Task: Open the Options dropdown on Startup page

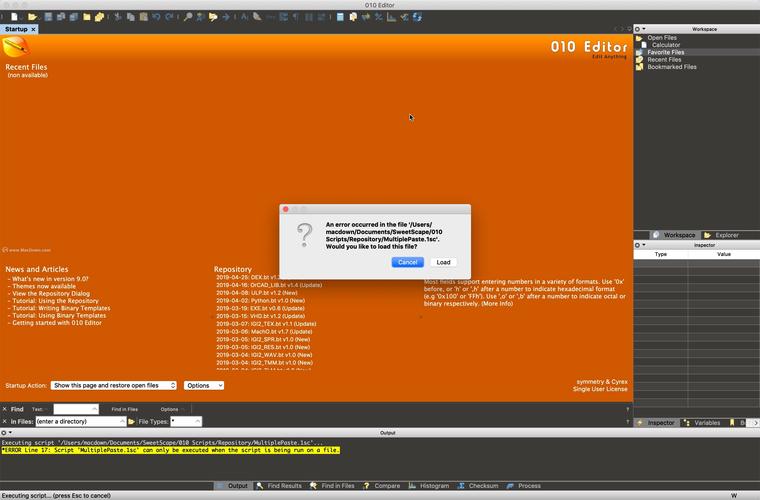Action: [x=204, y=385]
